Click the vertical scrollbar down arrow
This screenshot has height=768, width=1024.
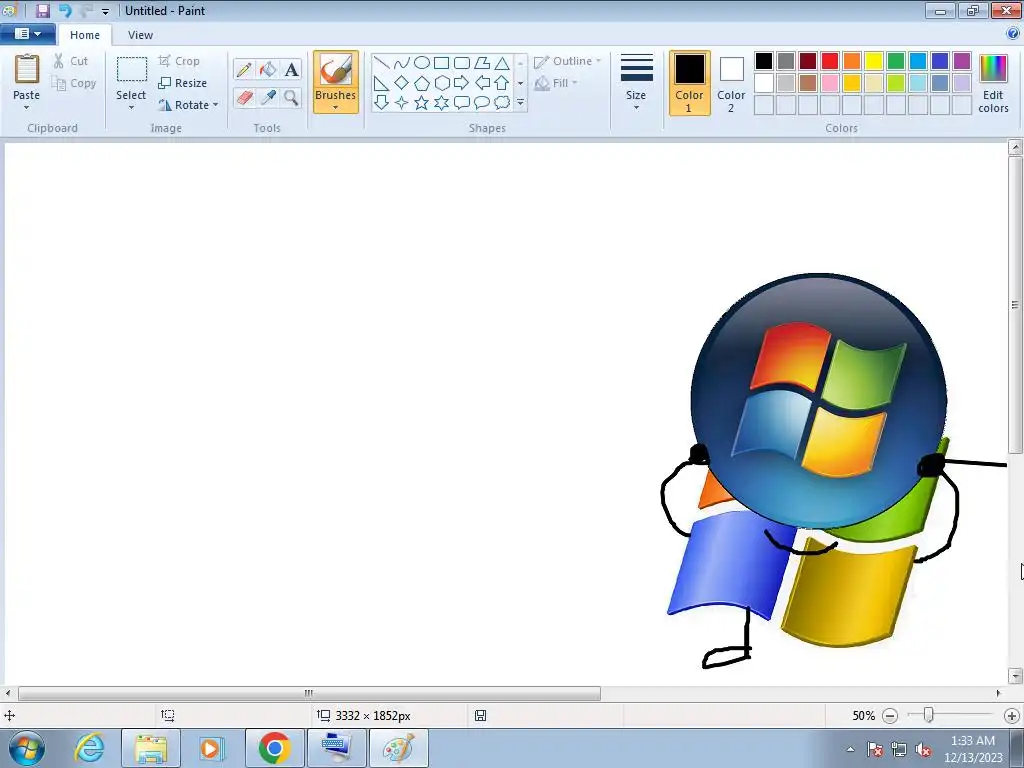(x=1015, y=676)
